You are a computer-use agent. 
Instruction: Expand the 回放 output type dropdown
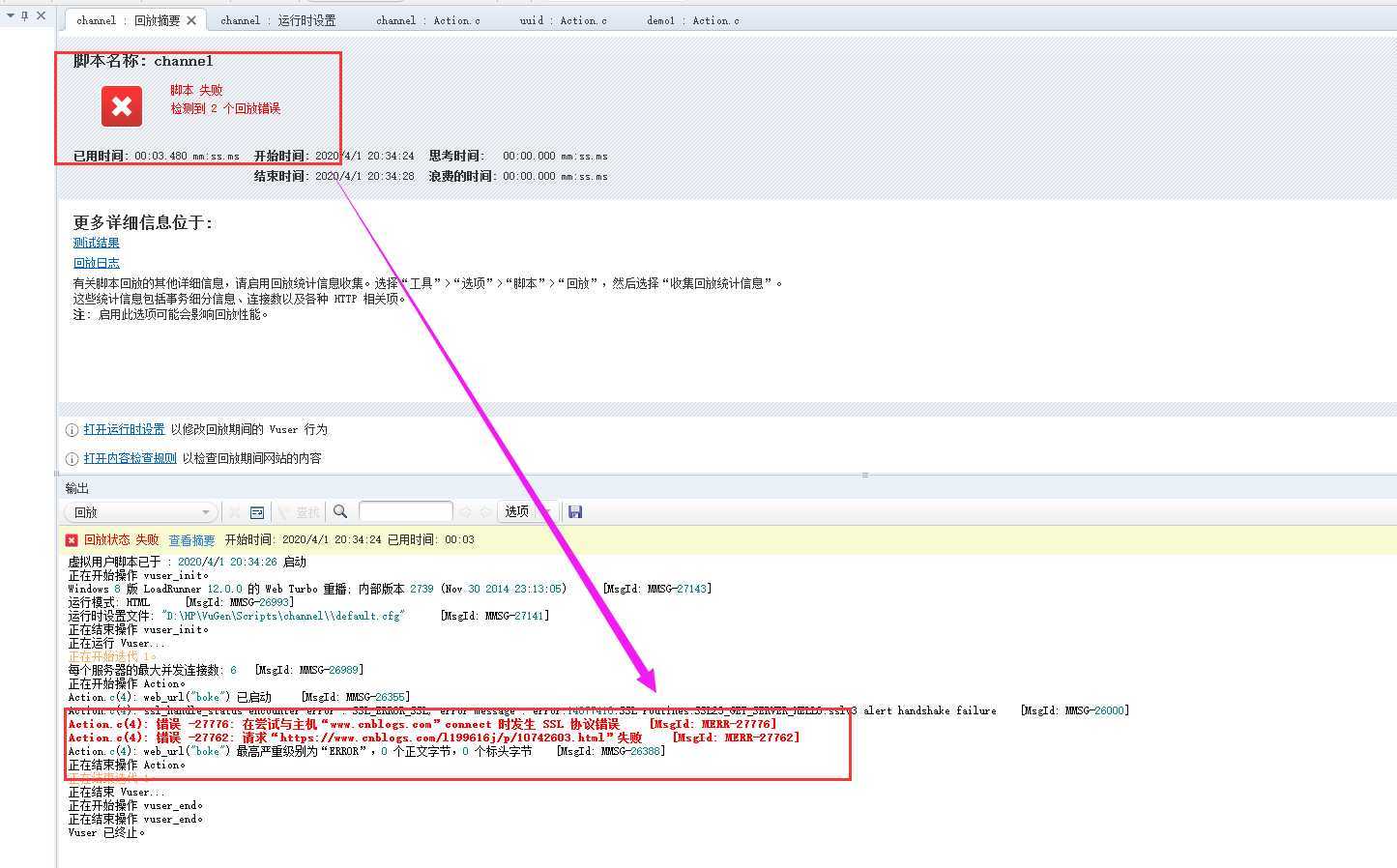(x=139, y=512)
